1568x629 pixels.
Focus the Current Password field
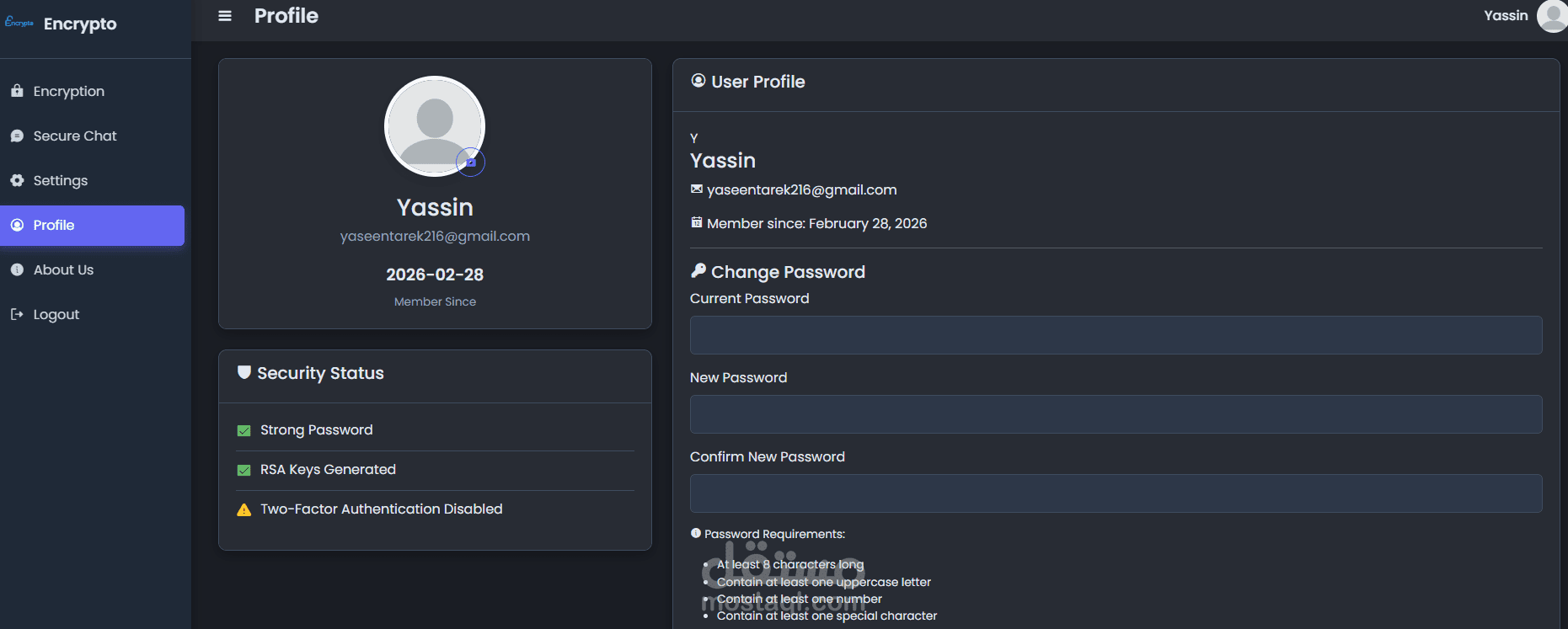1116,335
